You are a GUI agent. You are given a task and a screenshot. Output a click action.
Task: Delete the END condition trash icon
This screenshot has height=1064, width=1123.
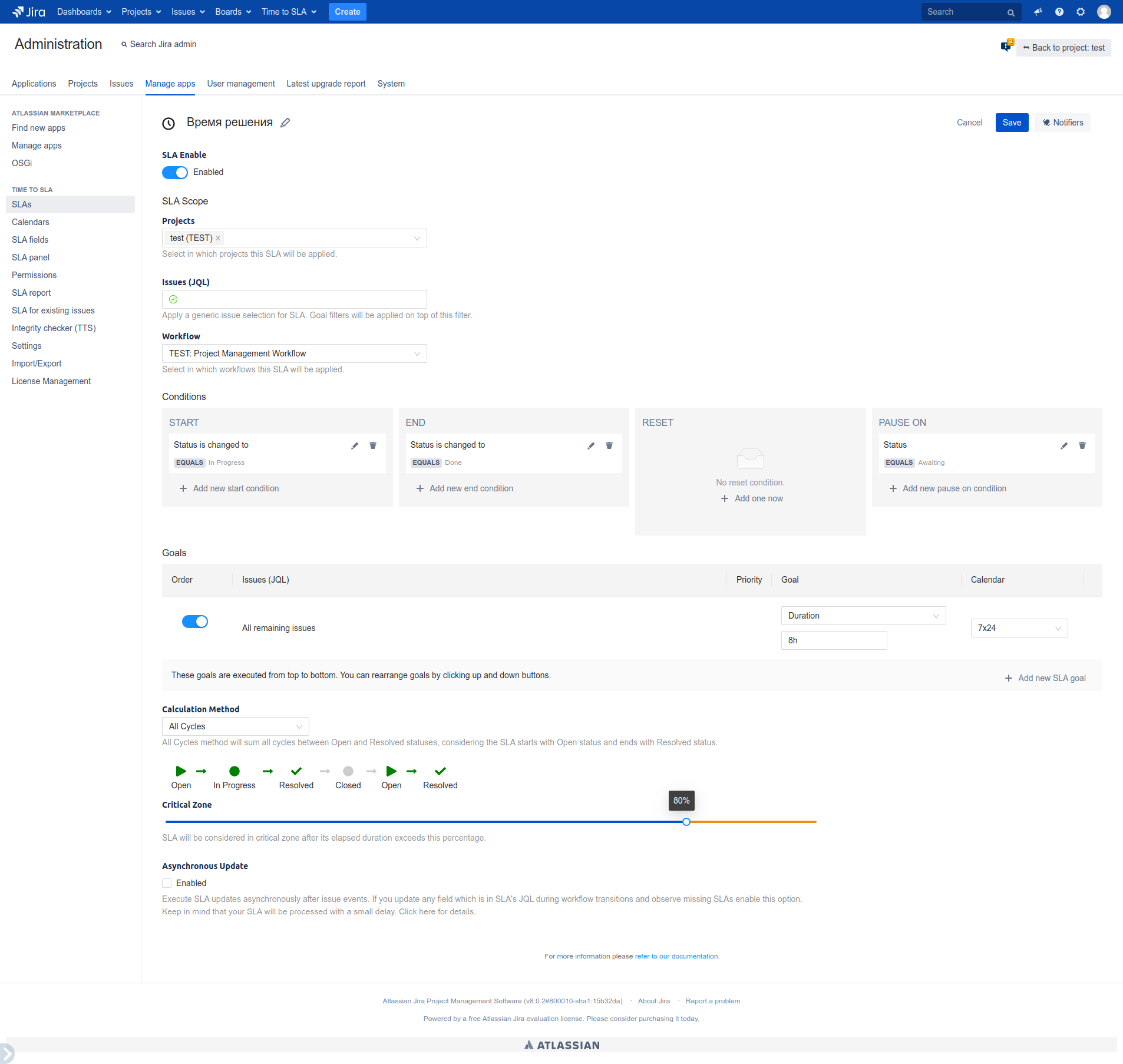tap(609, 445)
